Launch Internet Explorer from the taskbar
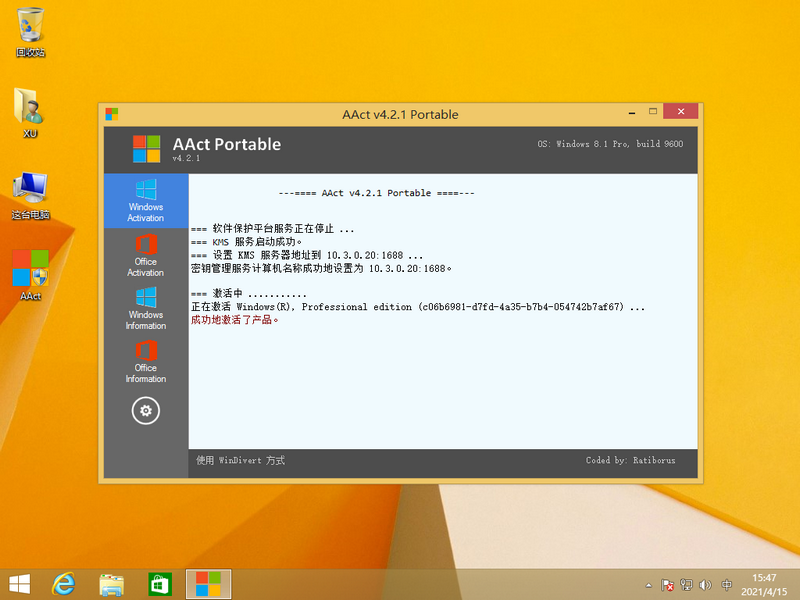Viewport: 800px width, 600px height. point(65,583)
